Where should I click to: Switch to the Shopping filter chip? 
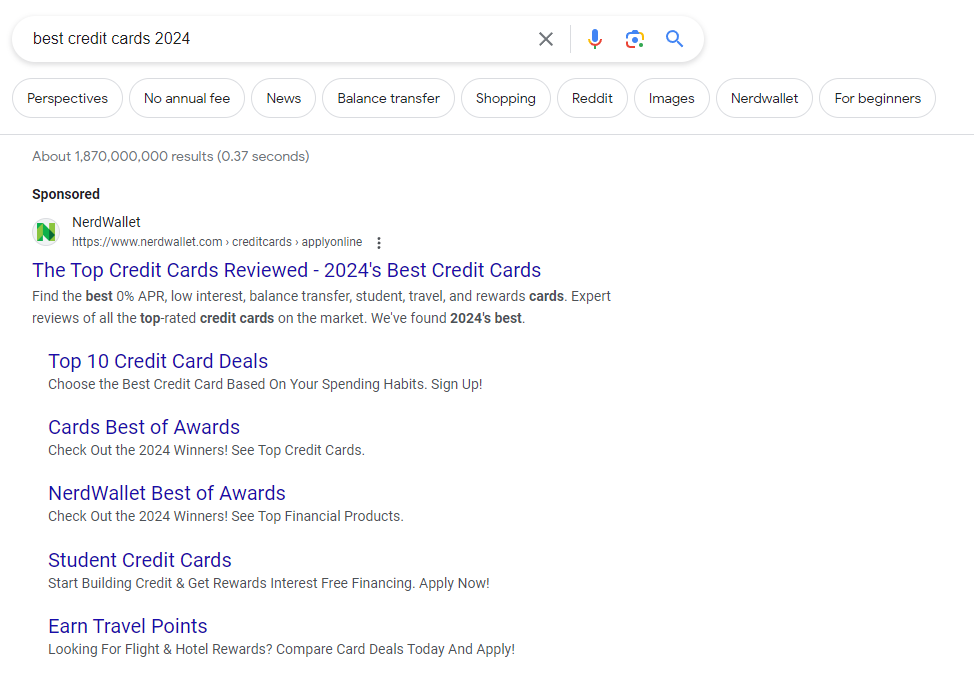[506, 98]
